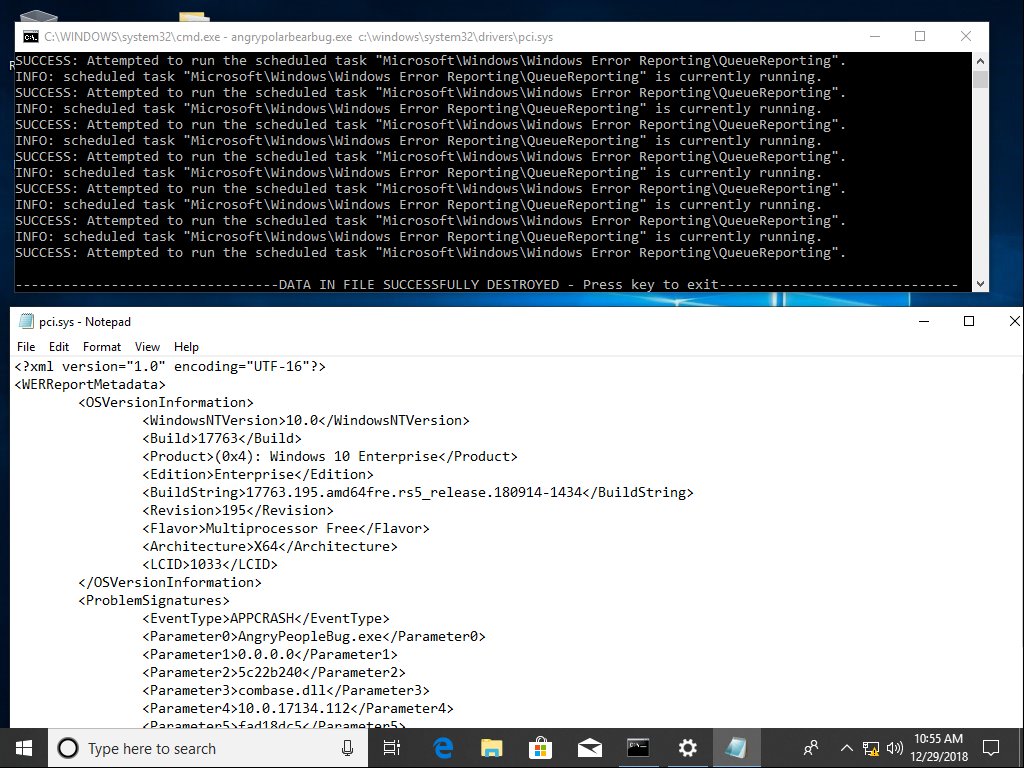Open the Notepad Help menu

186,347
